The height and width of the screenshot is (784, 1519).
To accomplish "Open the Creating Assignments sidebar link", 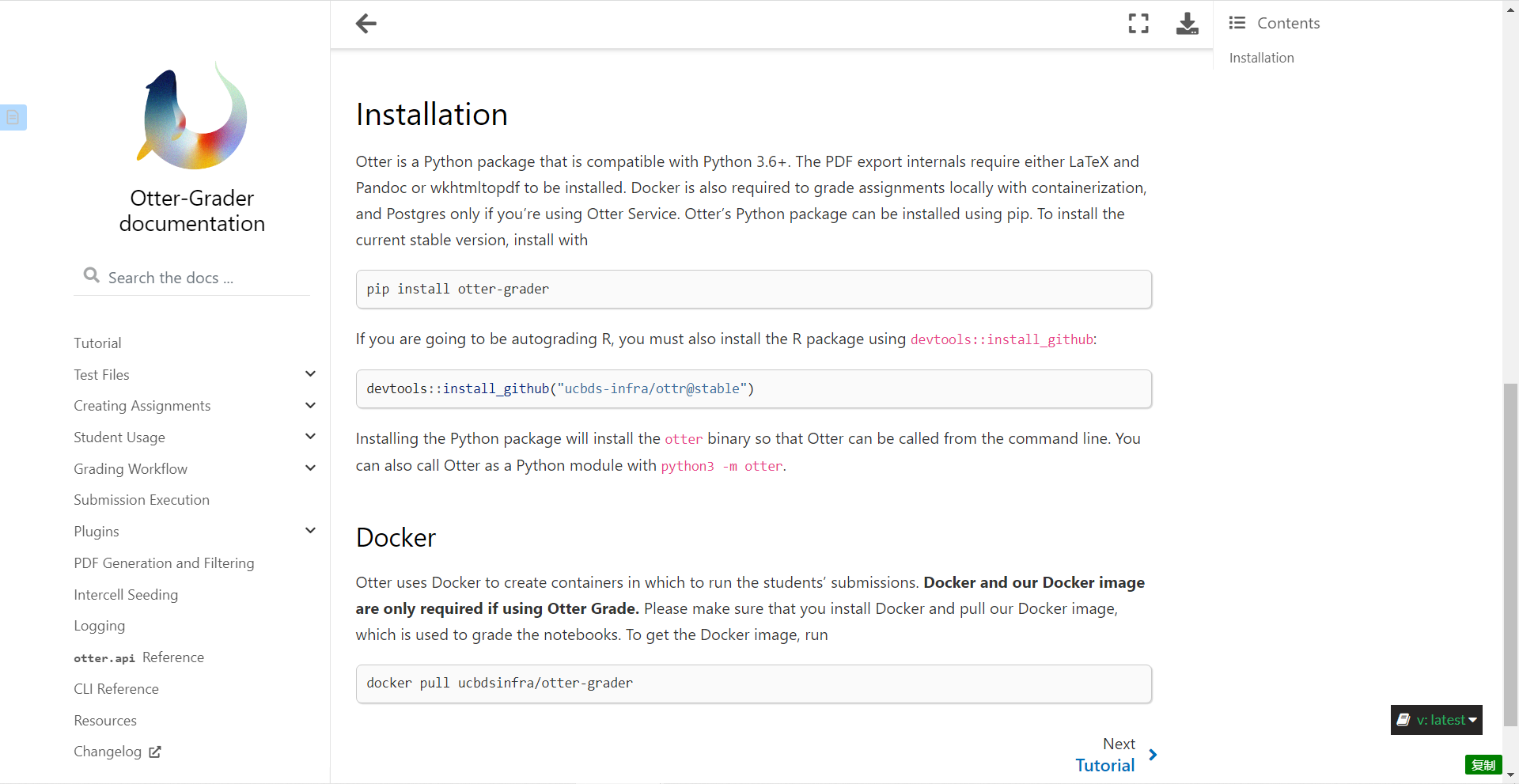I will (x=142, y=406).
